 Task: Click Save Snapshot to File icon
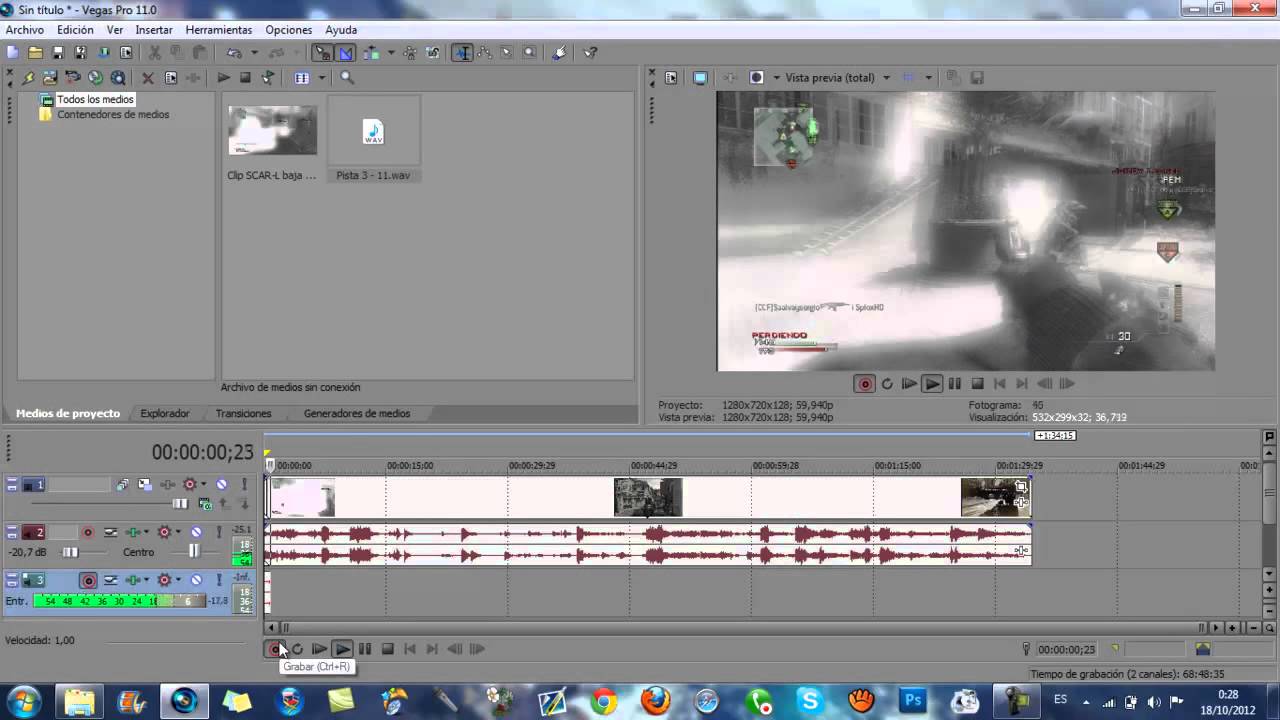point(977,77)
